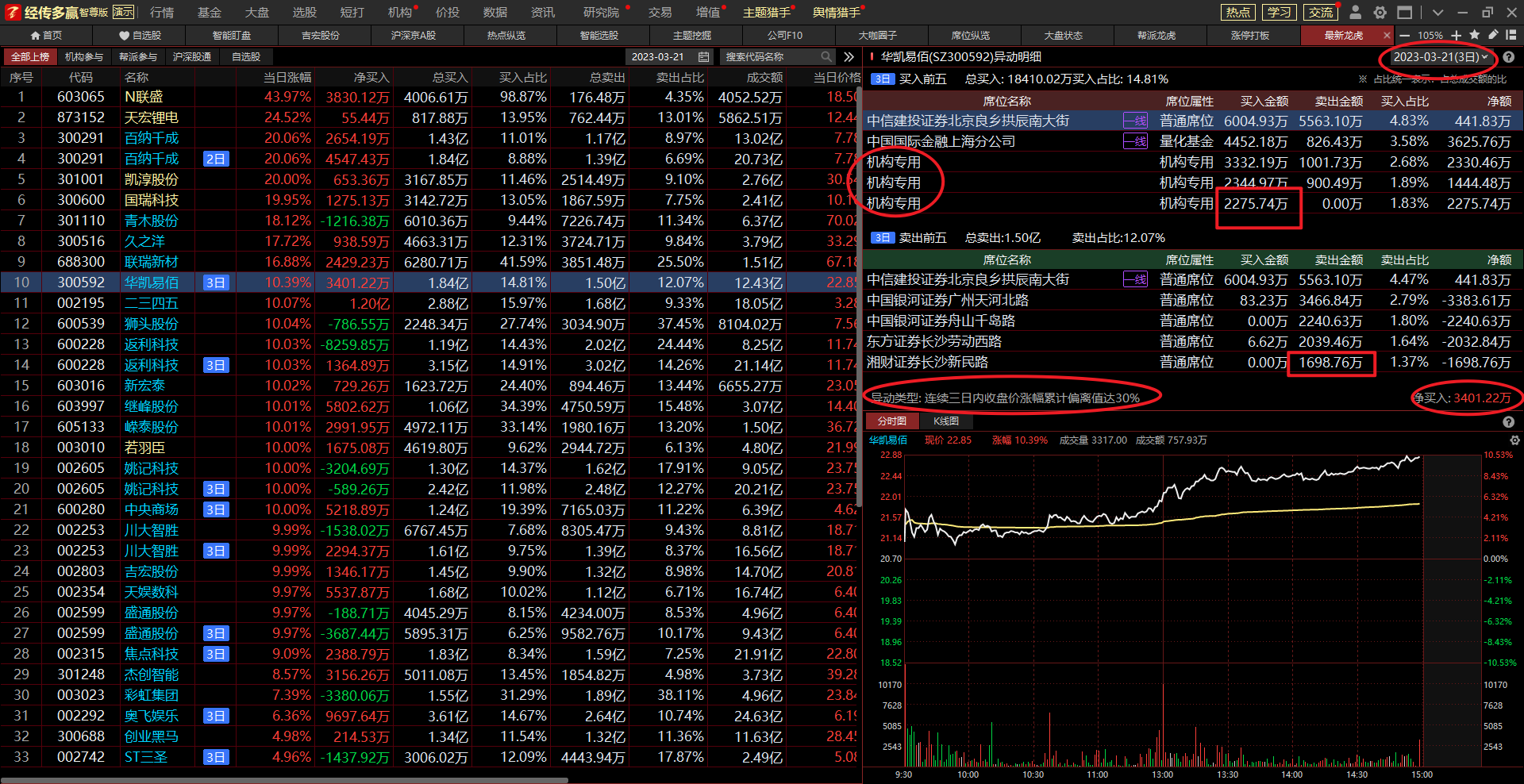
Task: Open the 基金 menu
Action: (210, 12)
